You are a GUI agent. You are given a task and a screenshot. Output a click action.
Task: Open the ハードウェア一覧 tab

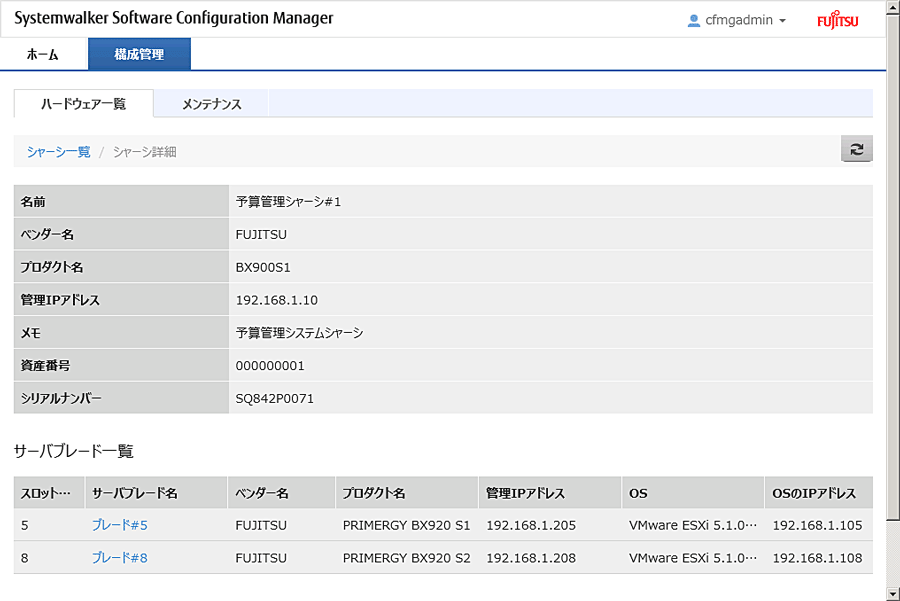click(x=84, y=104)
